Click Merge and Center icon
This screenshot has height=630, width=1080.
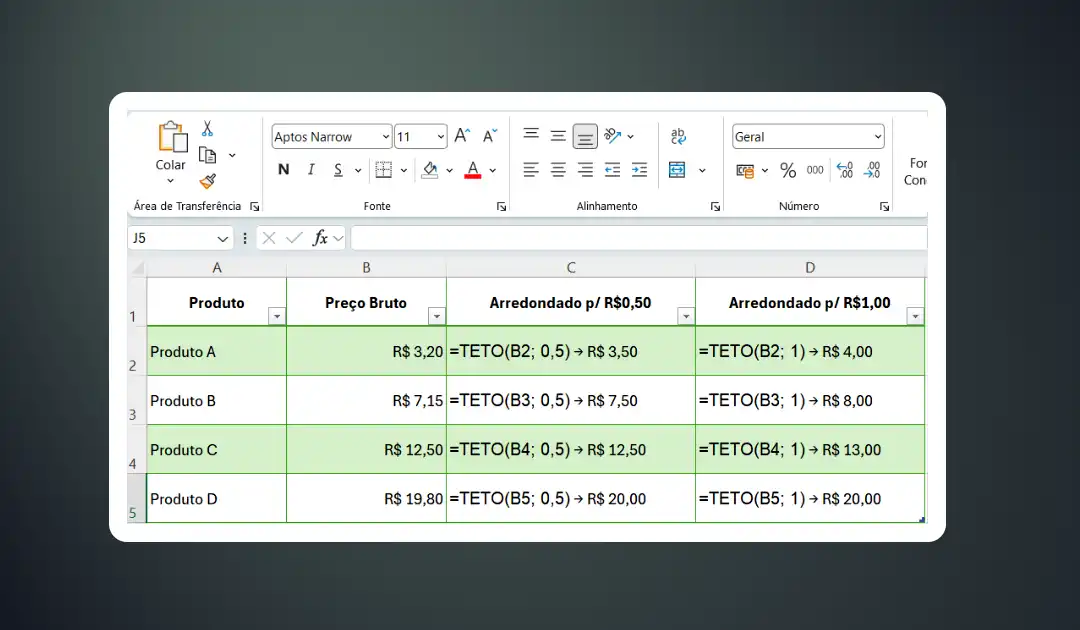click(x=677, y=169)
